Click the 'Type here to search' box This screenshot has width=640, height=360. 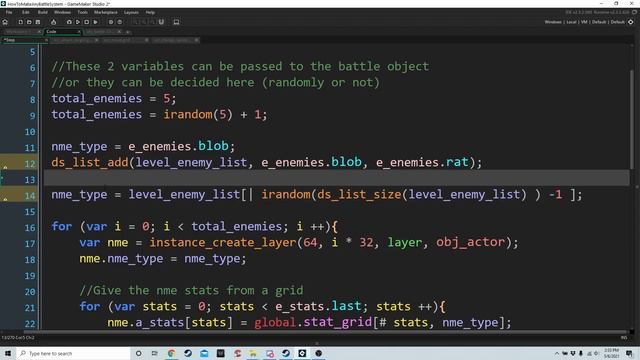73,353
